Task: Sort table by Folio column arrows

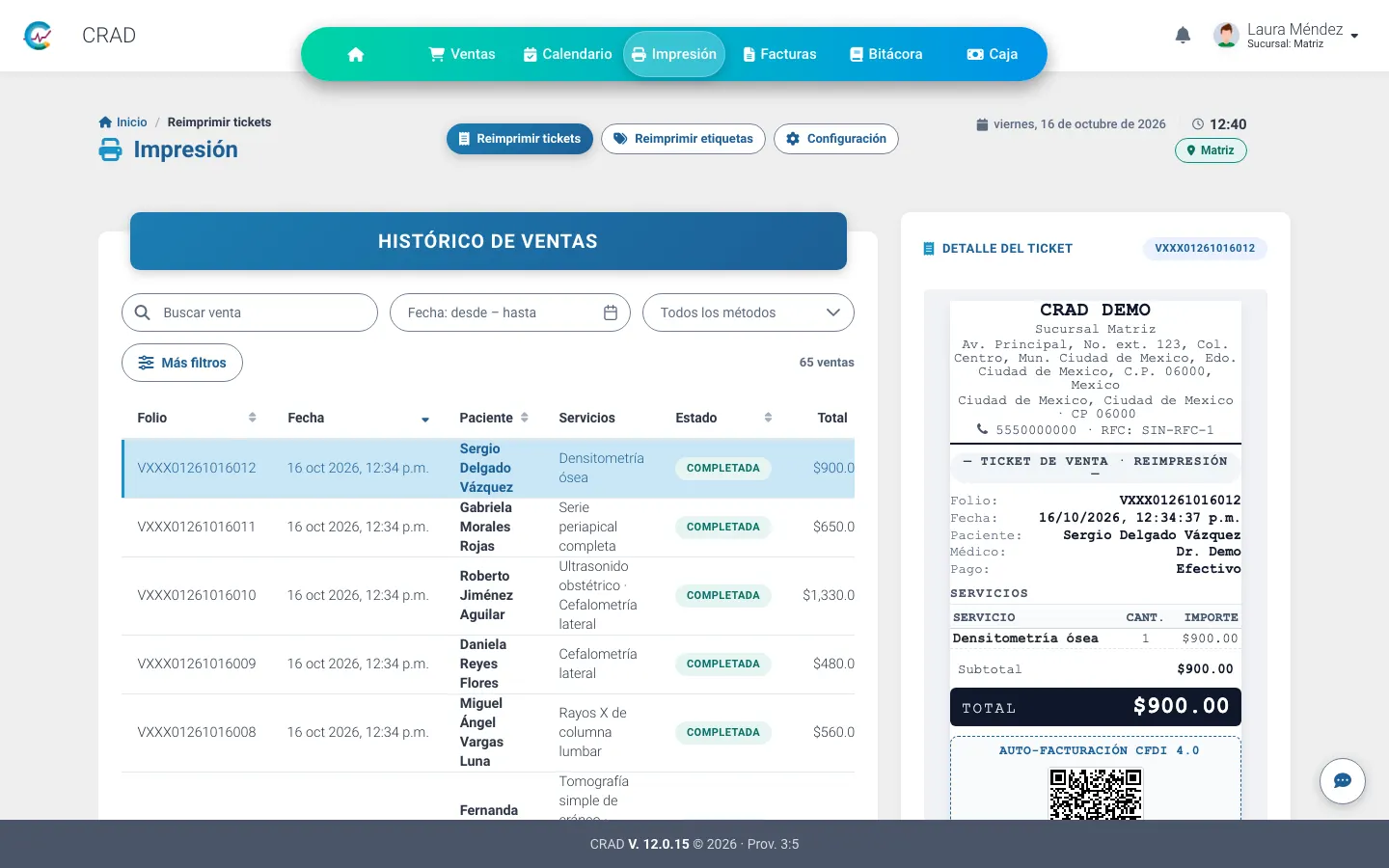Action: (x=253, y=418)
